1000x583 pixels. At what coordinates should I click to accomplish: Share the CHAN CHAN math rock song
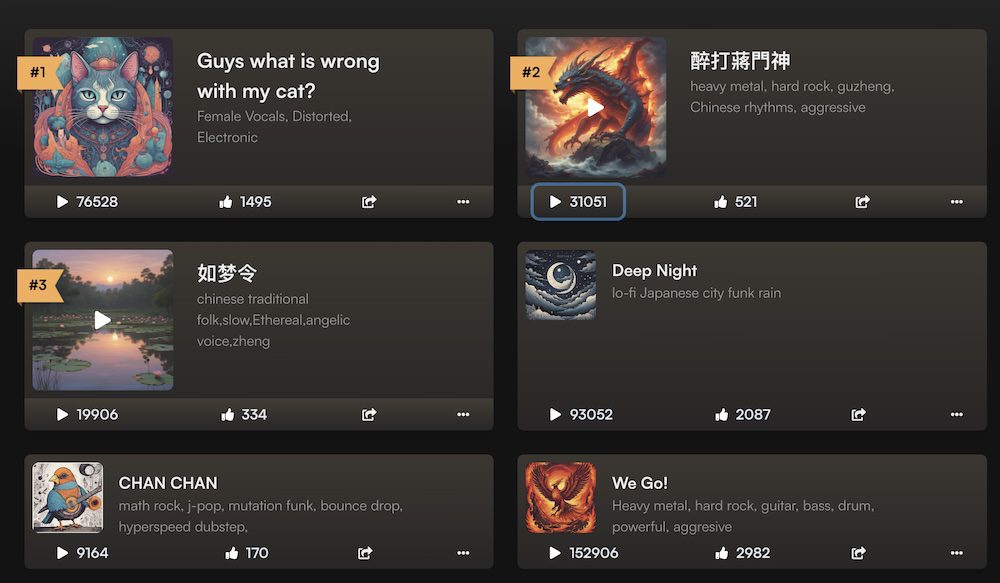pyautogui.click(x=365, y=553)
